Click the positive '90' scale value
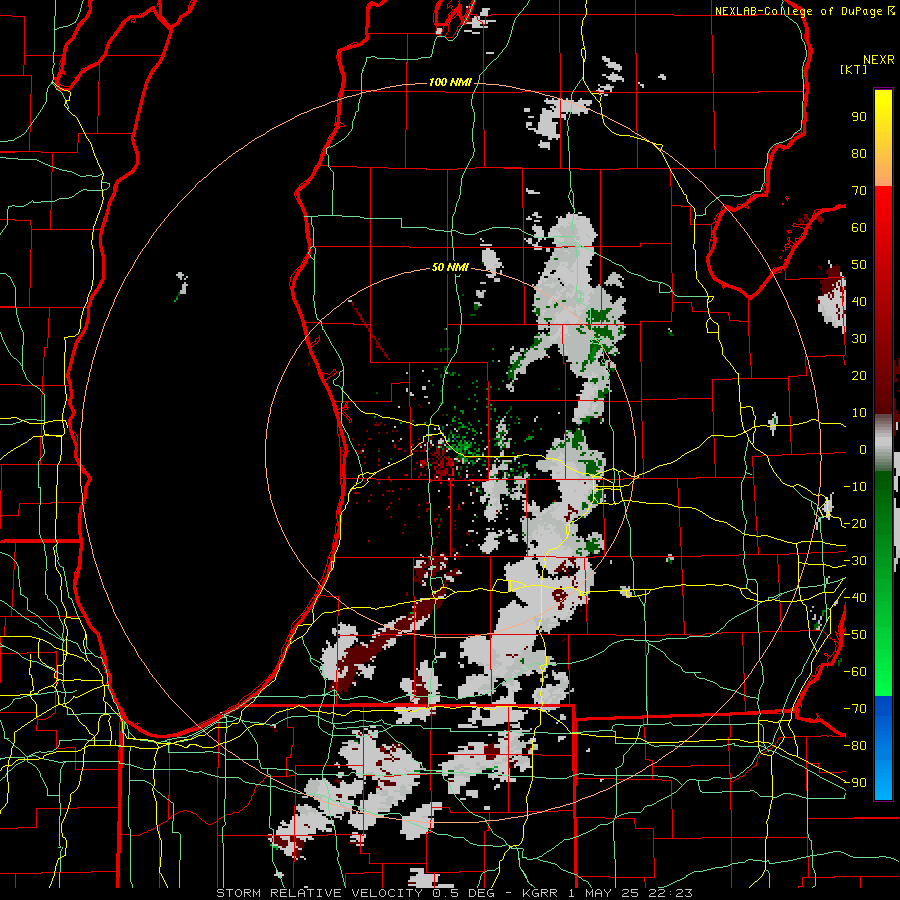Screen dimensions: 900x900 (859, 117)
